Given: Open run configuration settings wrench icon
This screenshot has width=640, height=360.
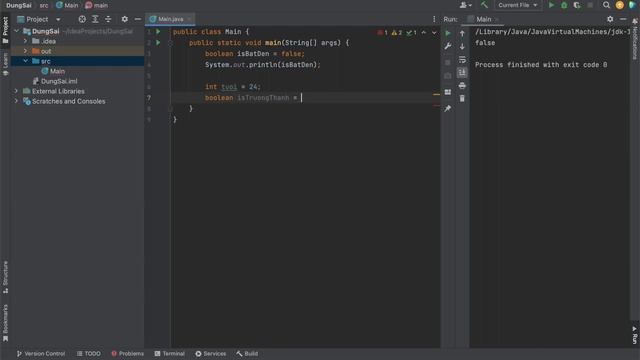Looking at the screenshot, I should point(448,46).
